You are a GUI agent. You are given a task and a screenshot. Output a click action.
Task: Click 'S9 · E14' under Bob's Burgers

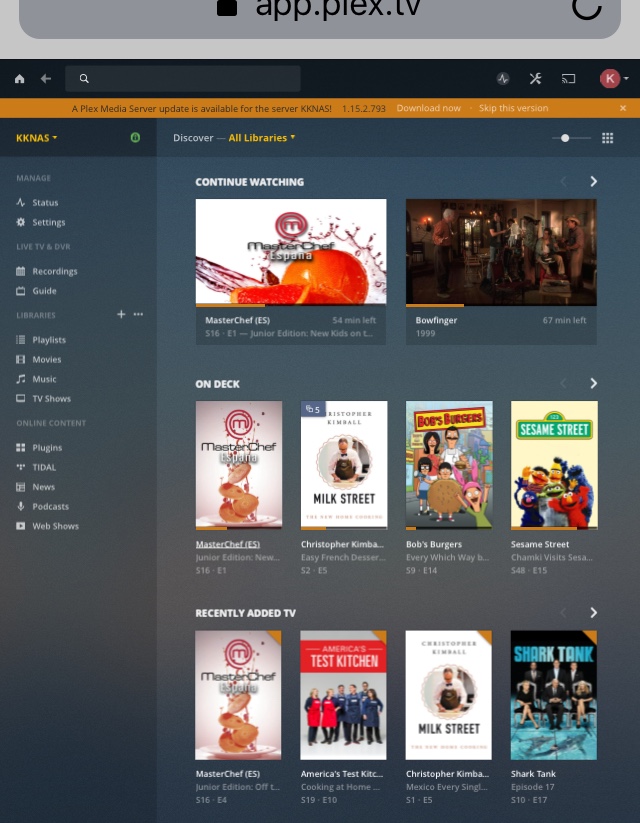[421, 571]
